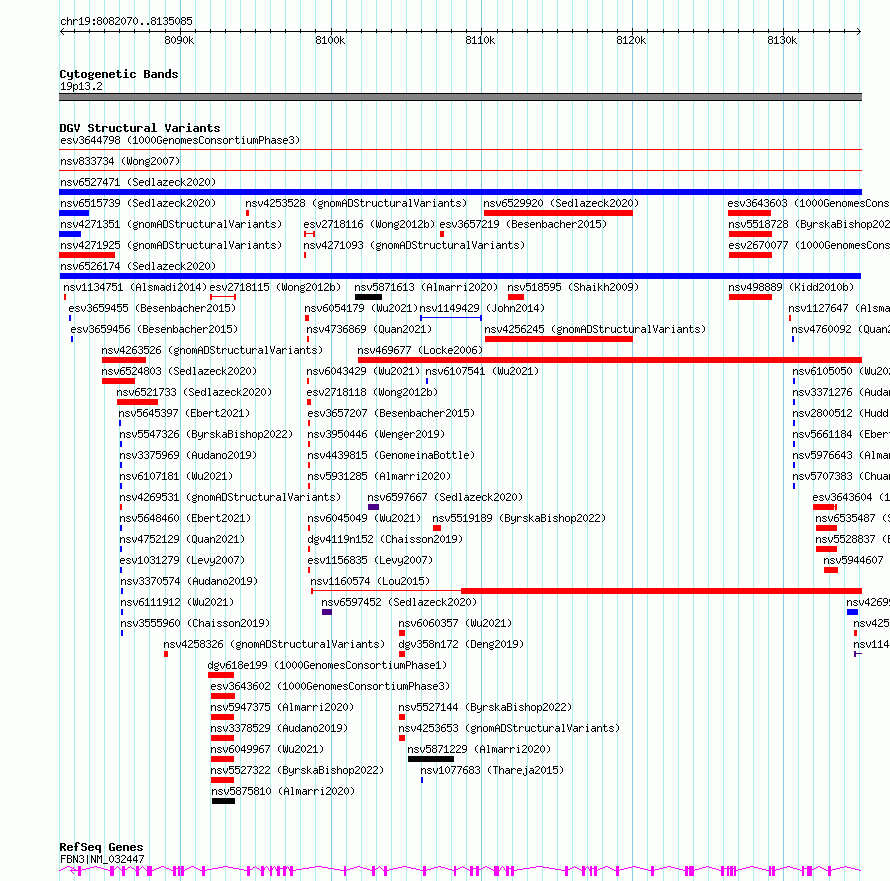Viewport: 890px width, 881px height.
Task: Click dgv358n172 (Deng2019) label
Action: [x=461, y=644]
